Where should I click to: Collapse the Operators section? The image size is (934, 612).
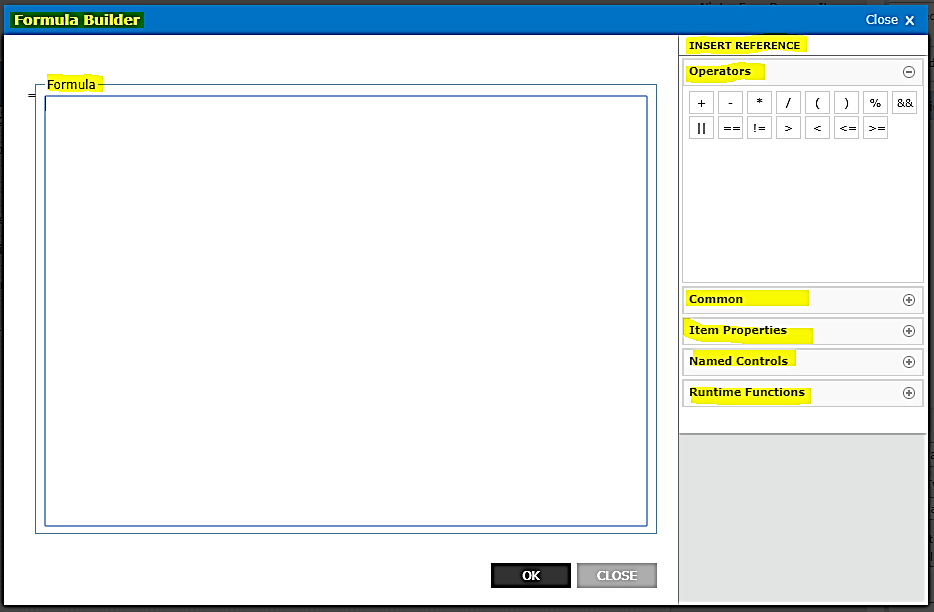point(909,71)
